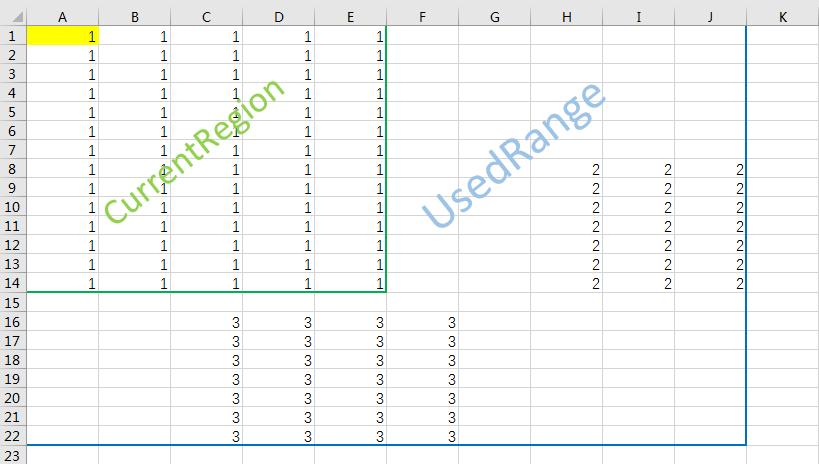Image resolution: width=819 pixels, height=464 pixels.
Task: Select yellow highlighted cell A1
Action: click(63, 36)
